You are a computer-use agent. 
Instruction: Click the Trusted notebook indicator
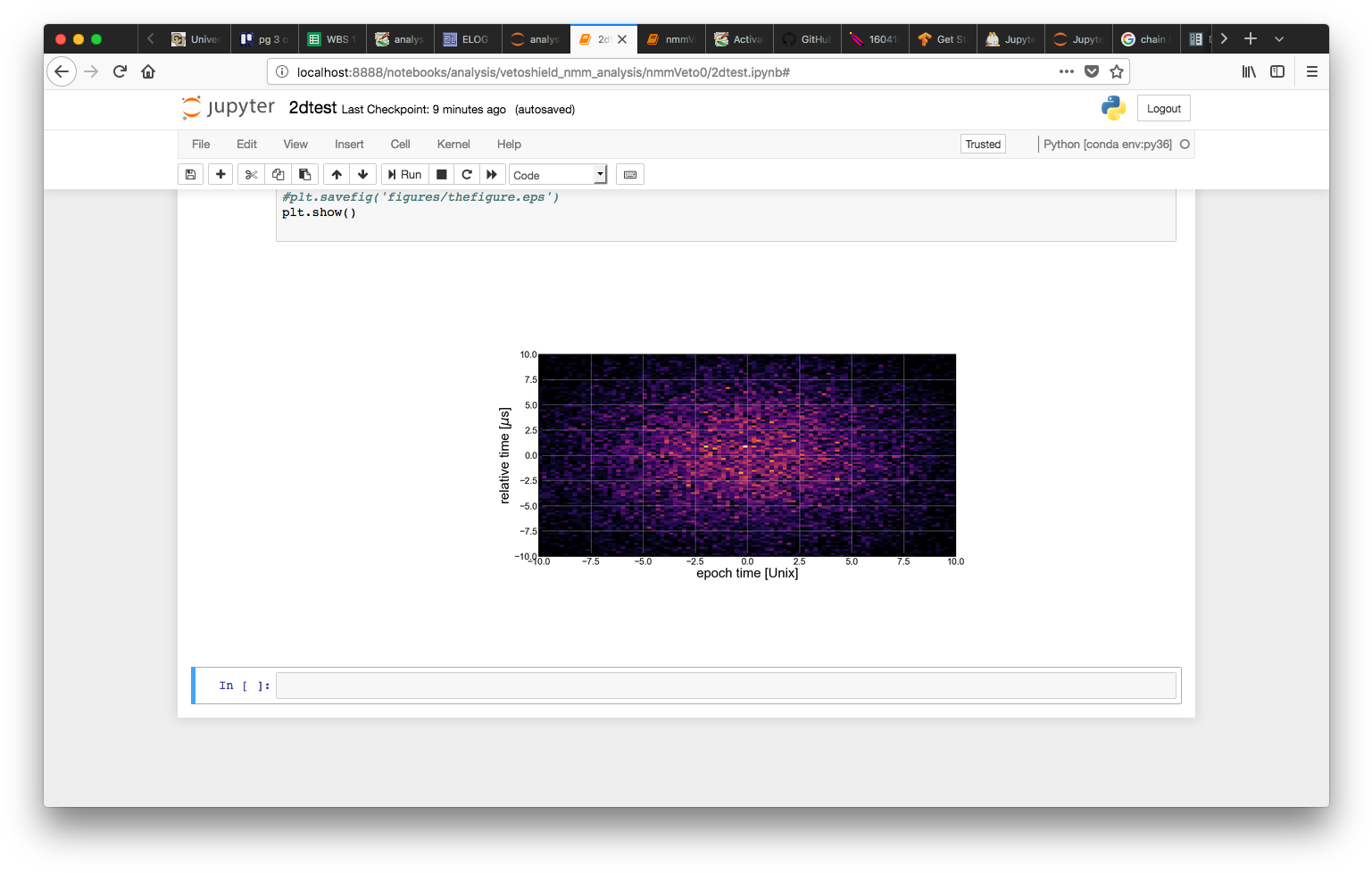[982, 144]
